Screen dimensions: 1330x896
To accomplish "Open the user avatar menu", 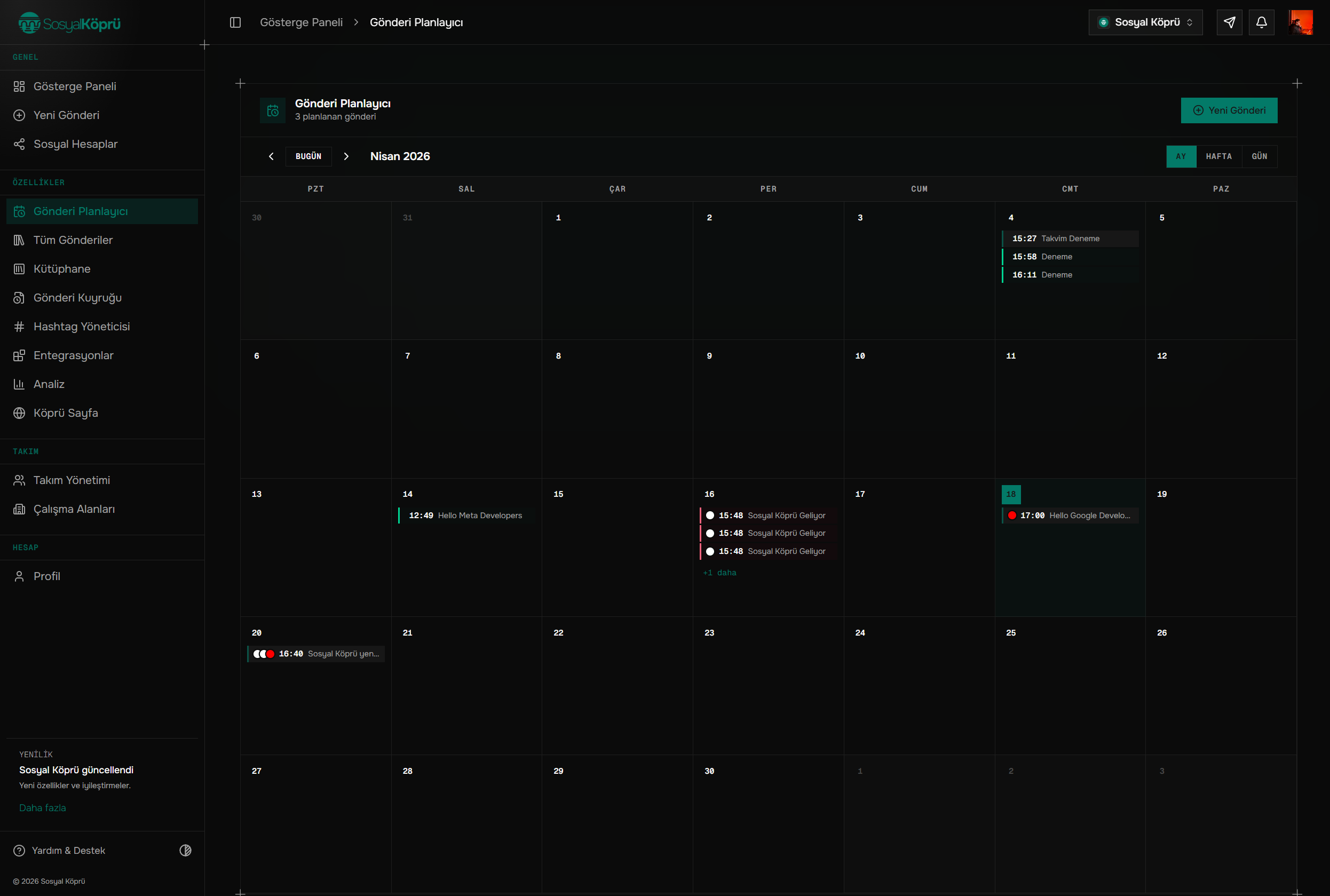I will click(x=1300, y=22).
